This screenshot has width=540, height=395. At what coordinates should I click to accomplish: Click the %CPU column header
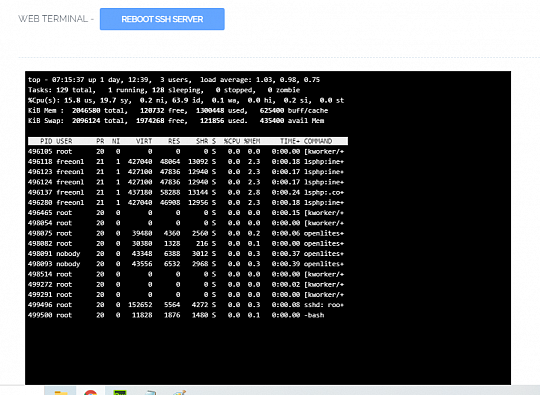pos(232,141)
